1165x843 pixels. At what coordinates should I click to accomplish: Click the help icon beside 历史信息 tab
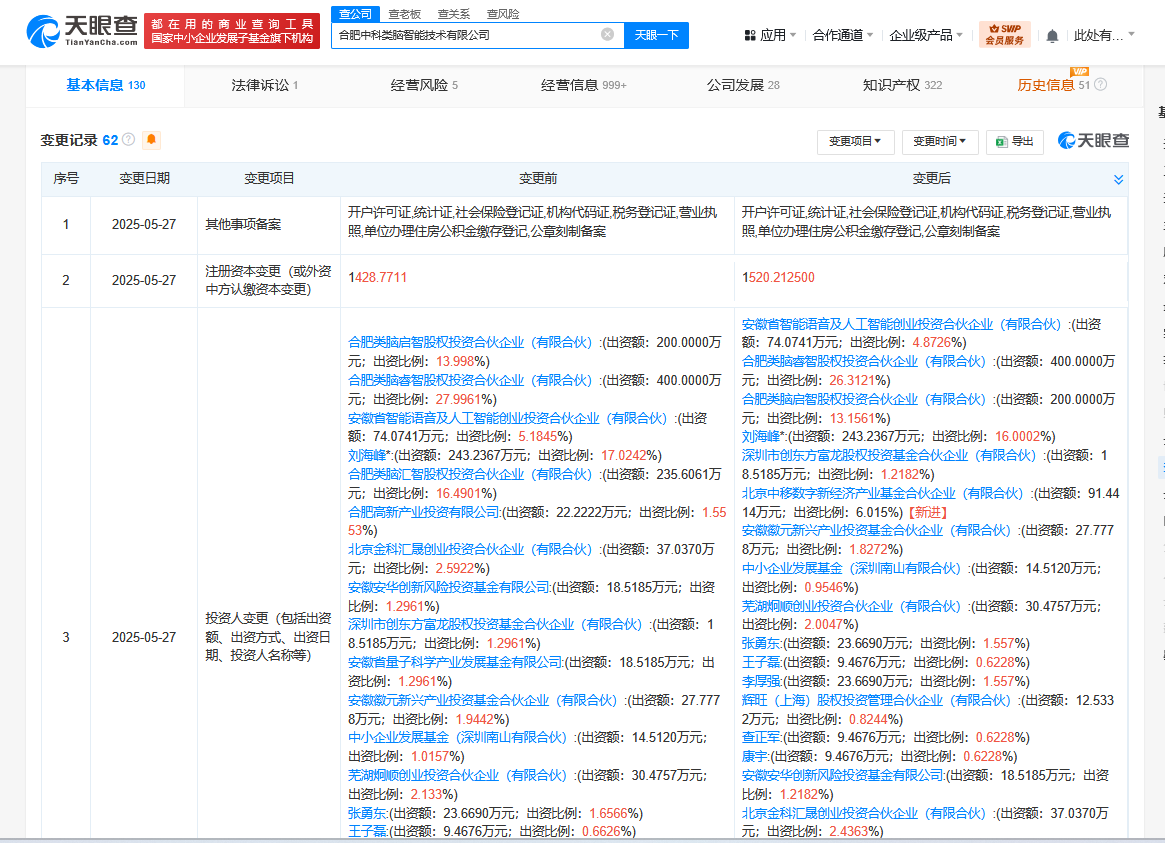click(x=1101, y=85)
